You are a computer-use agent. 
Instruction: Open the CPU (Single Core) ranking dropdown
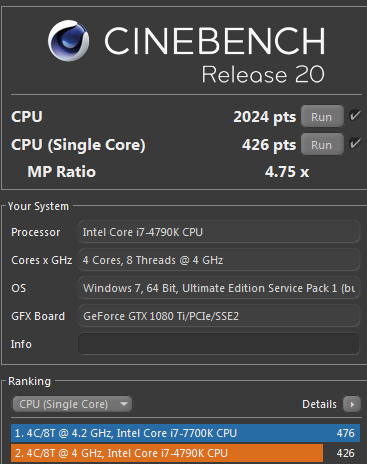tap(72, 404)
